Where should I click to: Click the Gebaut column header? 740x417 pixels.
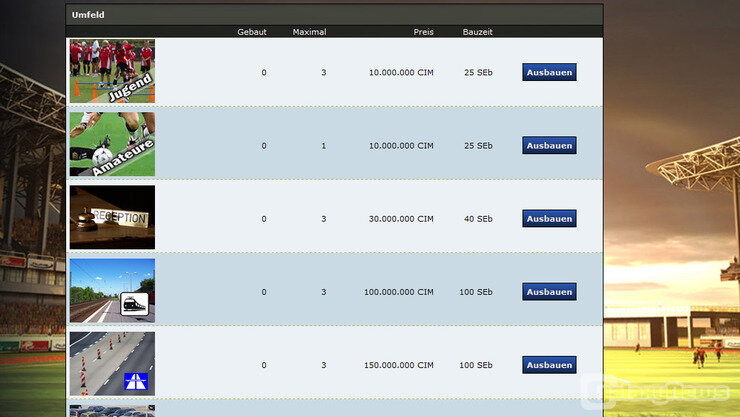pos(252,32)
